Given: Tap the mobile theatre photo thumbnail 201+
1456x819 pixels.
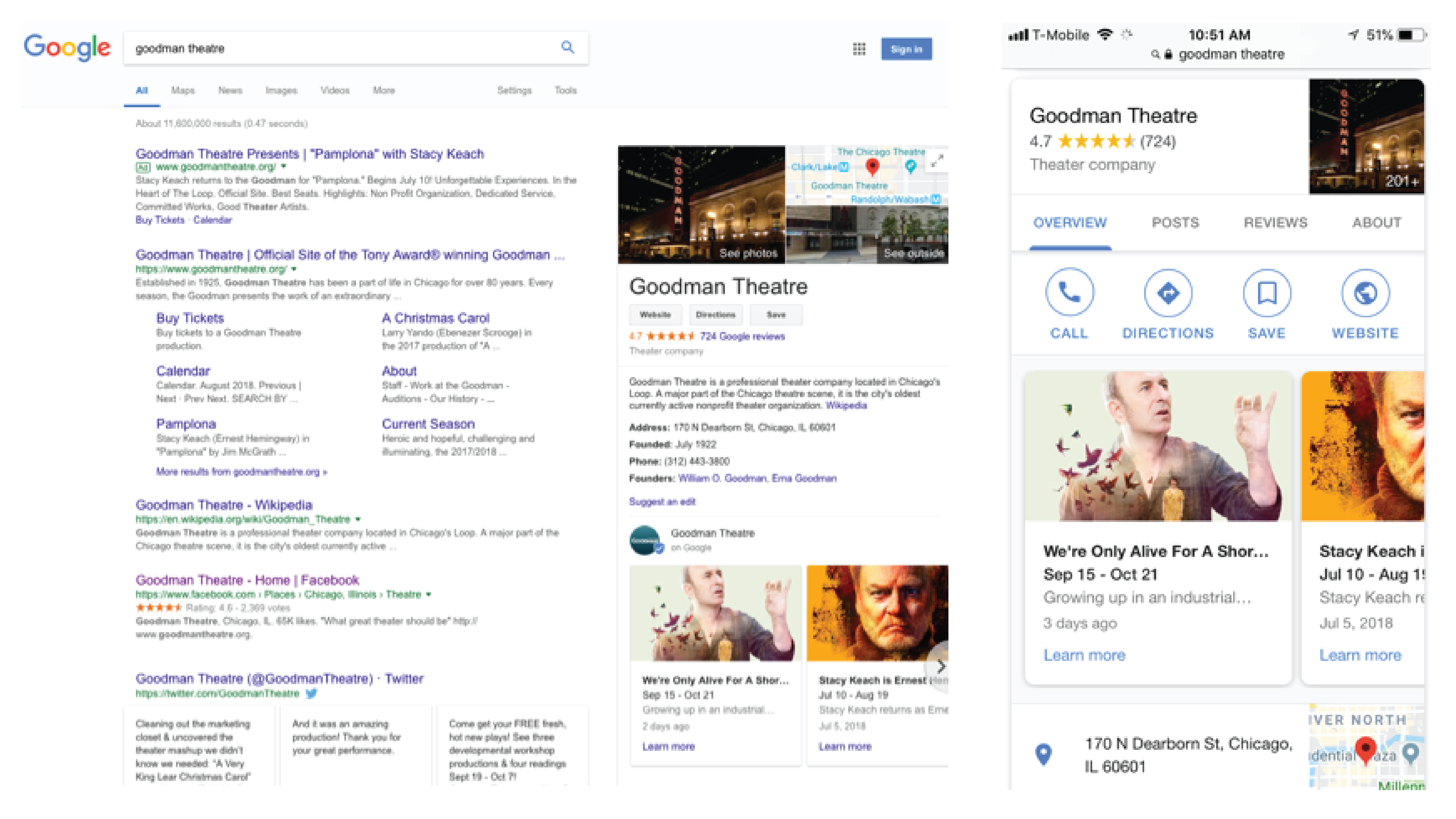Looking at the screenshot, I should coord(1366,136).
